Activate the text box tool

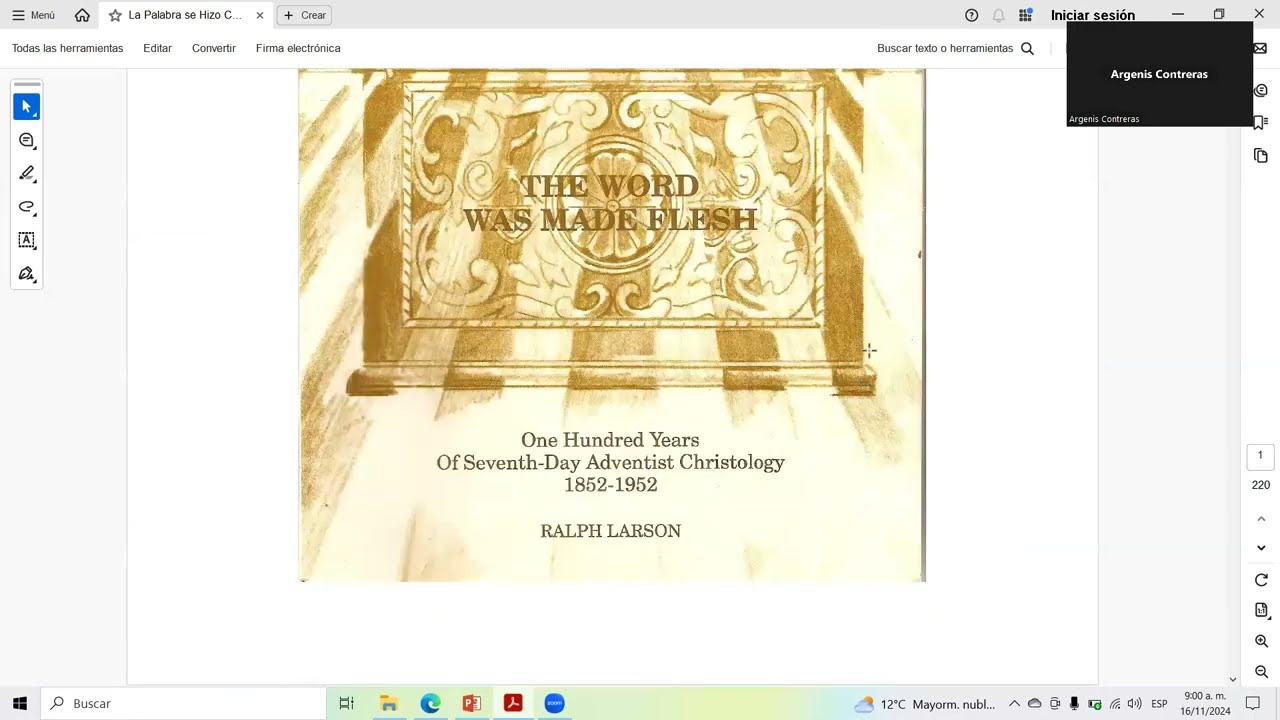pyautogui.click(x=27, y=240)
